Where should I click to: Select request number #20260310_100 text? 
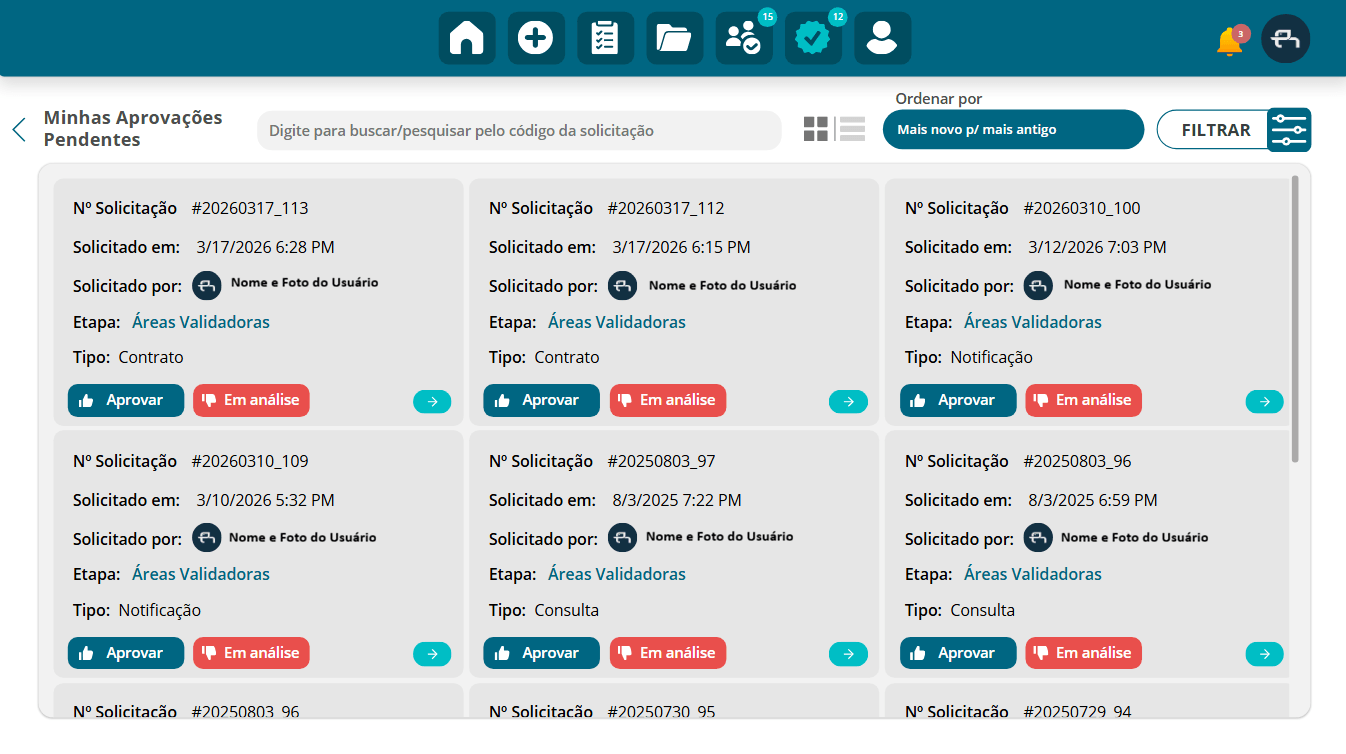point(1082,208)
